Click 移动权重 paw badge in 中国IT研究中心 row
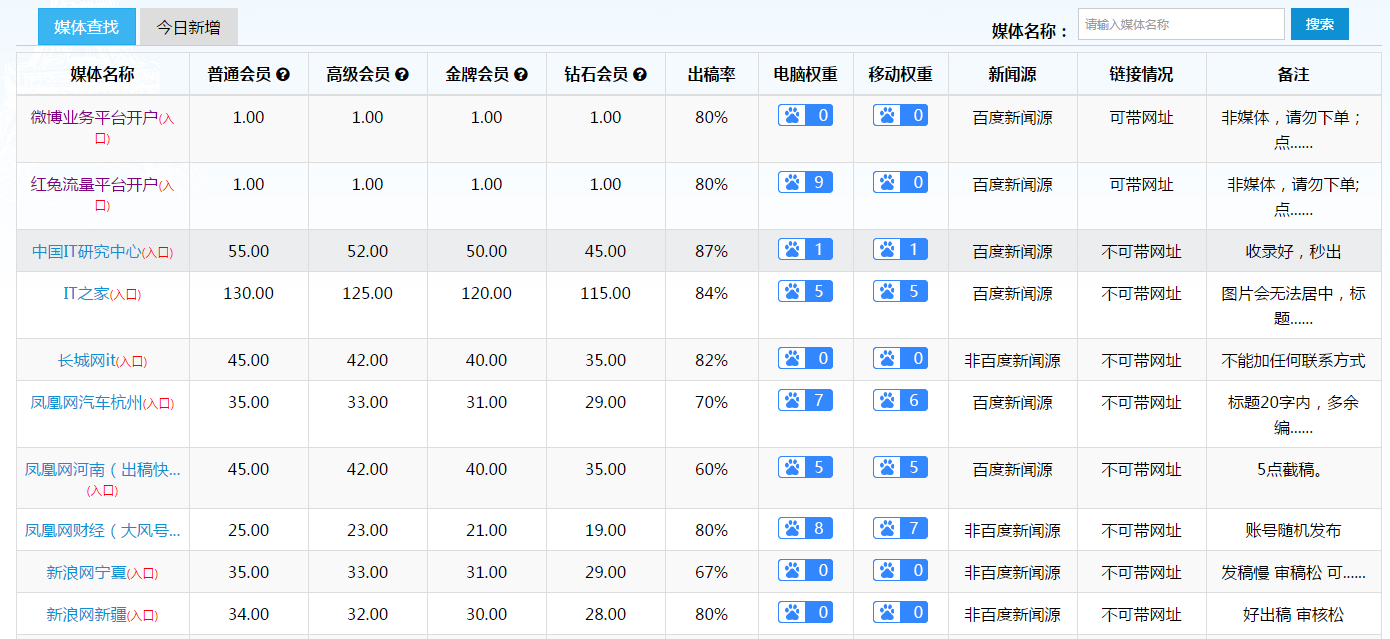The image size is (1390, 639). tap(900, 250)
